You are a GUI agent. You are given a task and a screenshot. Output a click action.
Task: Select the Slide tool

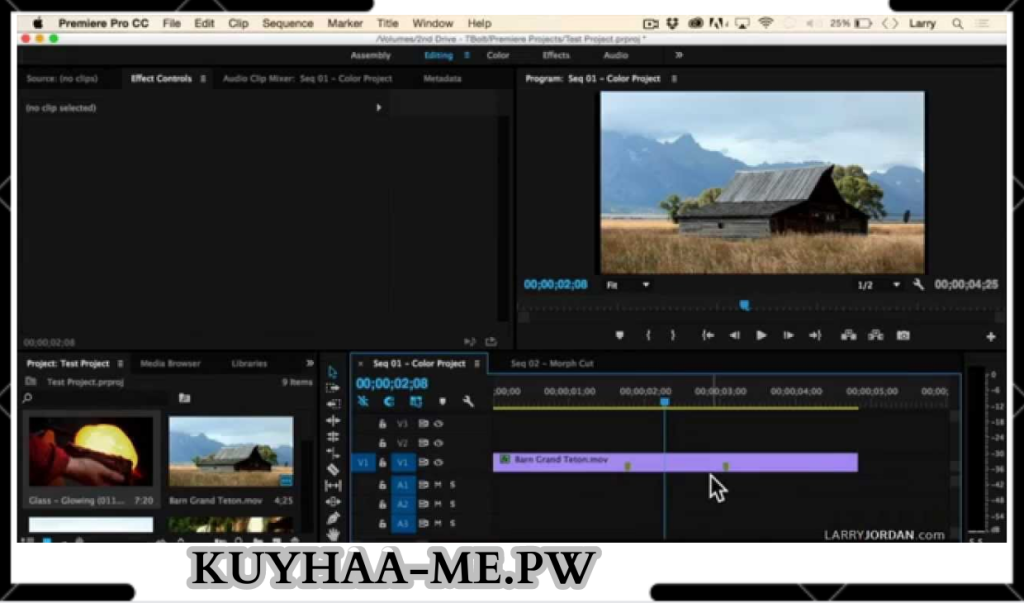[332, 502]
